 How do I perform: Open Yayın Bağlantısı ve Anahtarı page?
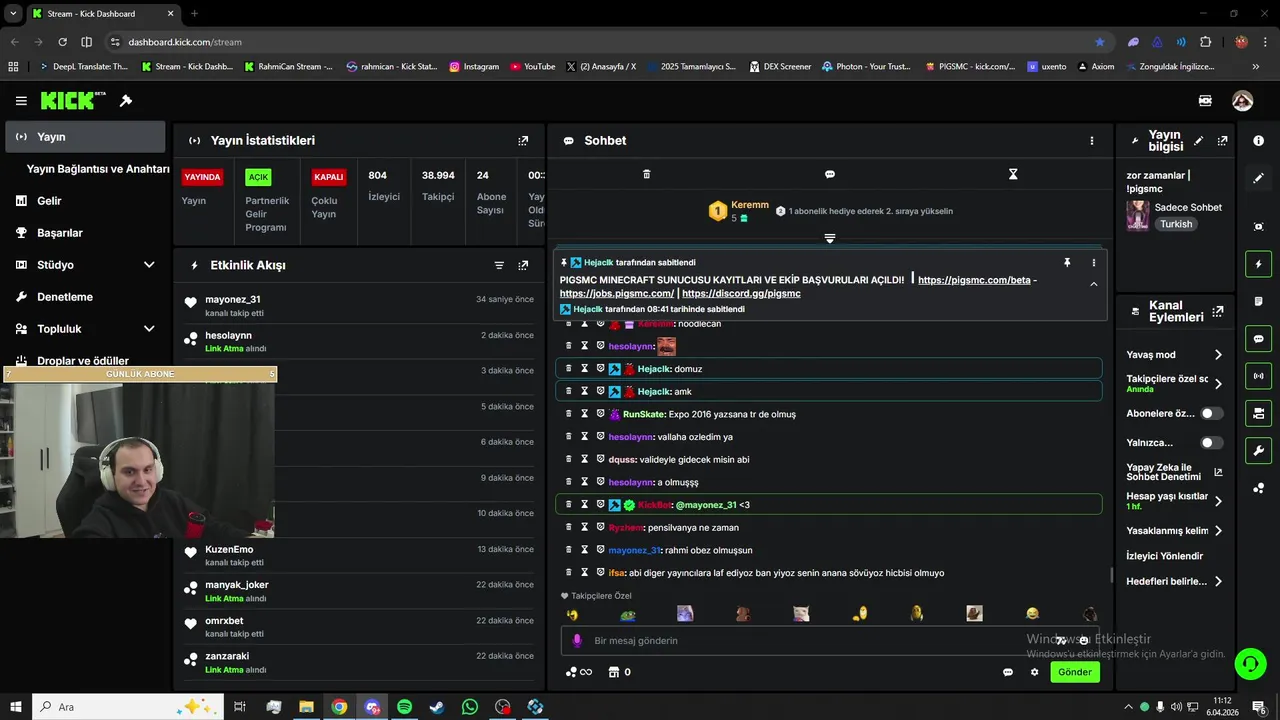tap(98, 169)
